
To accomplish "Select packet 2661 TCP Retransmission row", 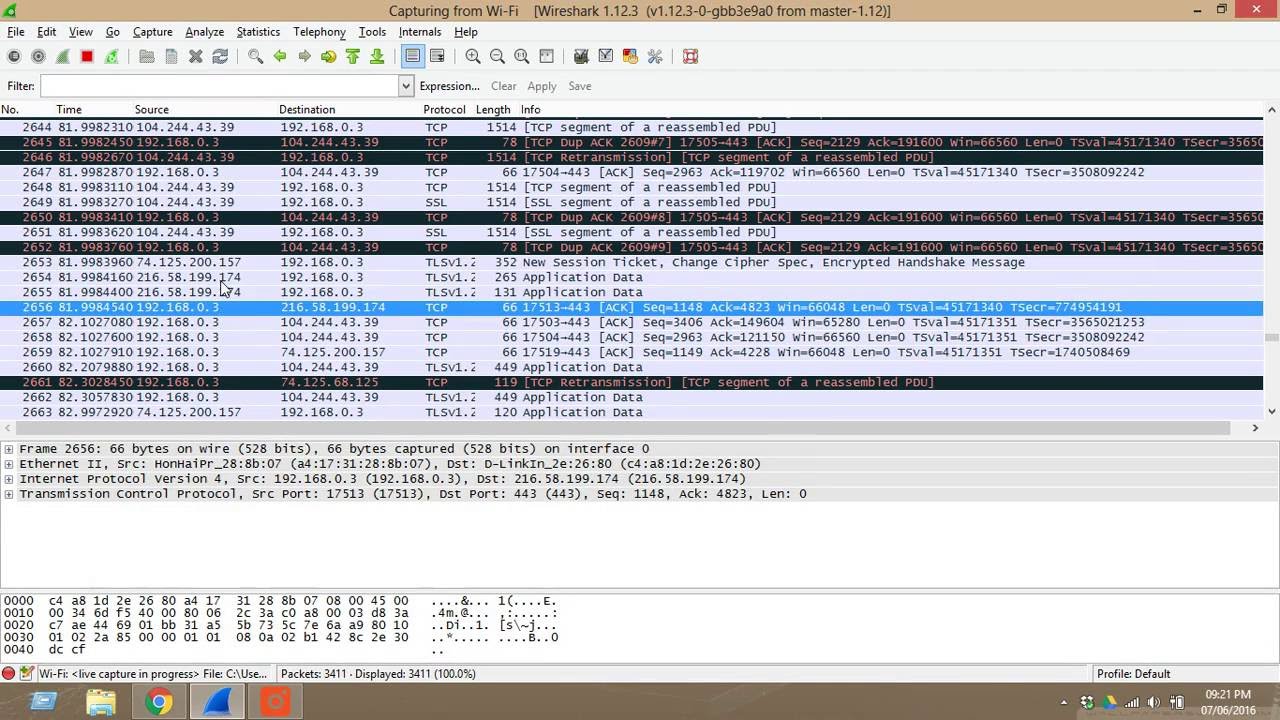I will [x=632, y=382].
